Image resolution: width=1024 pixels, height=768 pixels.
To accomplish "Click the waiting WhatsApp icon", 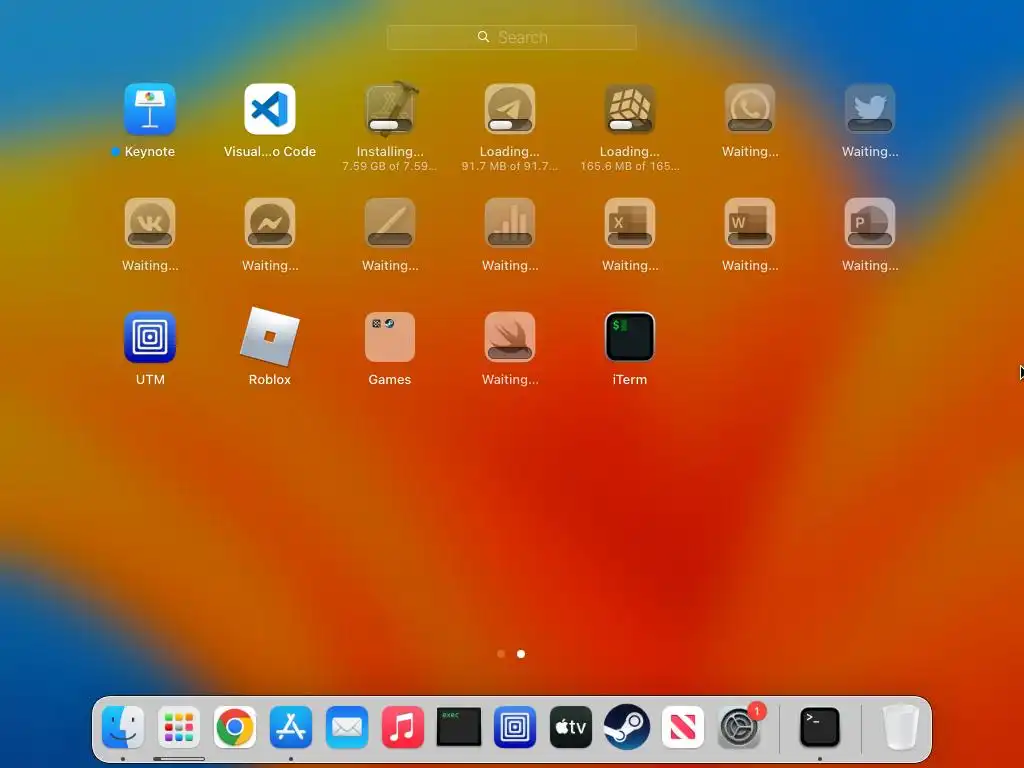I will 750,109.
